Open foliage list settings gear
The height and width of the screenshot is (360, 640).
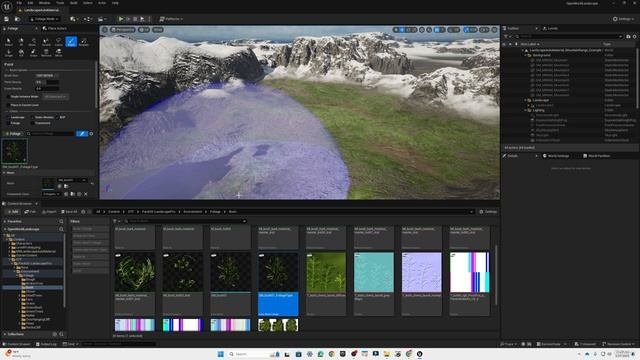click(x=91, y=133)
